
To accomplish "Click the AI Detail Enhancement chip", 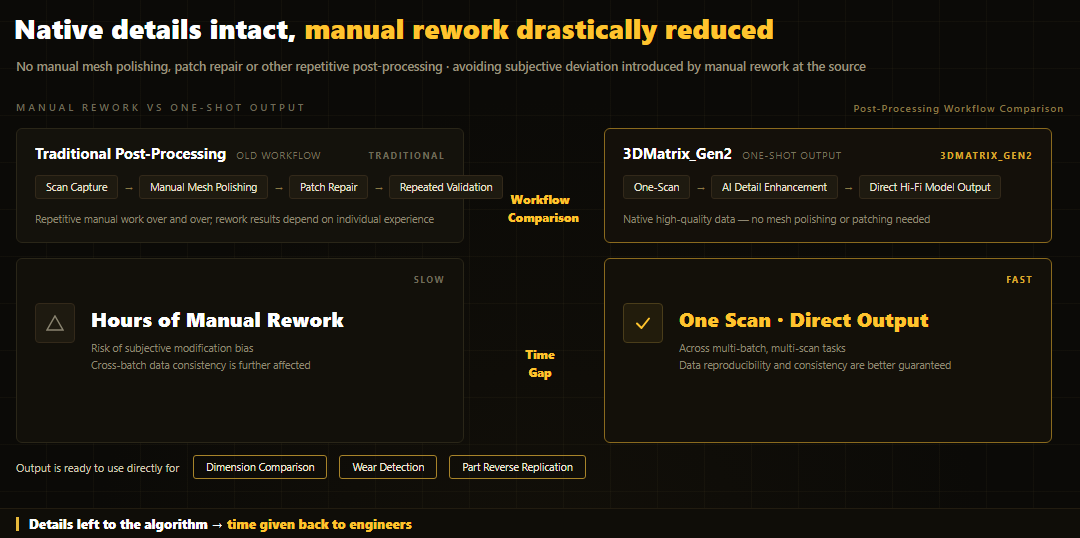I will coord(774,187).
